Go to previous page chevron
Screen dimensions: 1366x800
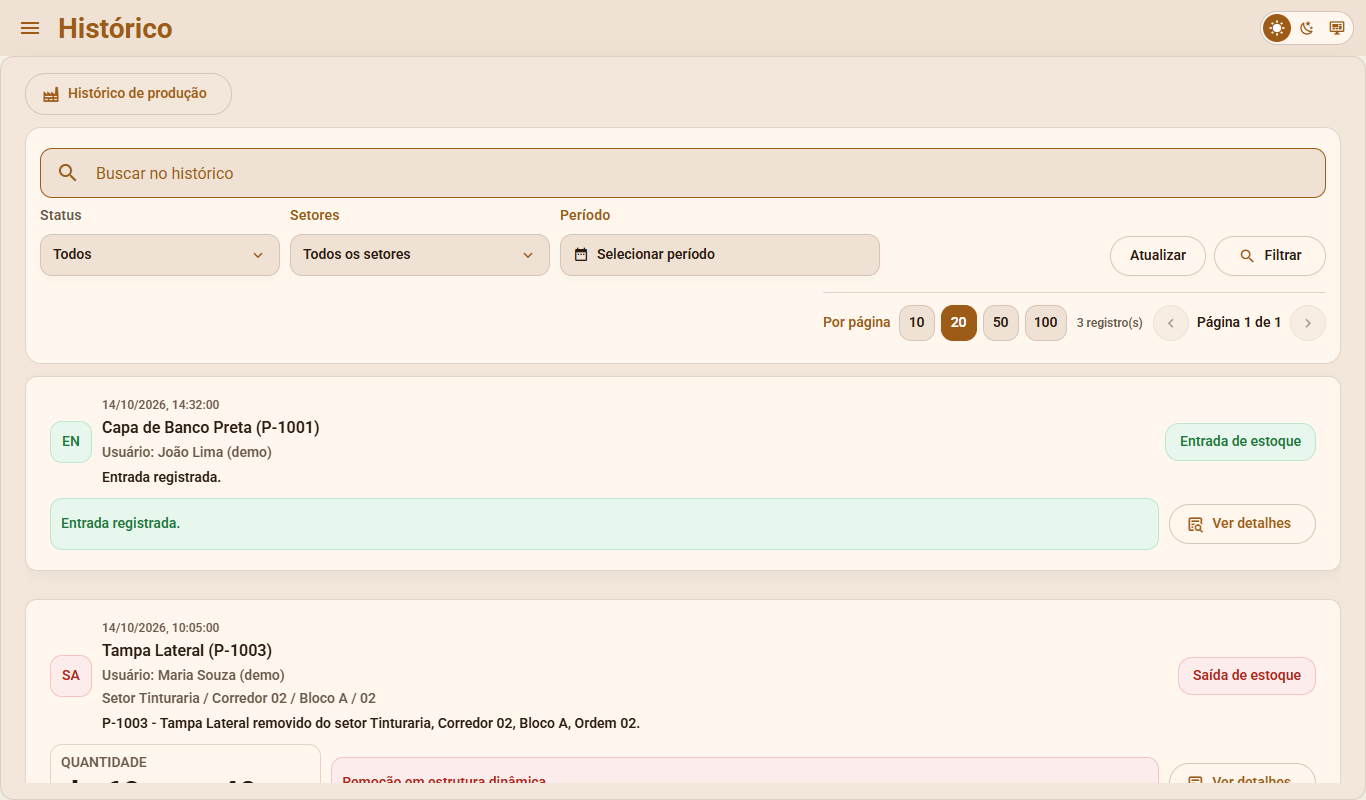click(x=1171, y=323)
